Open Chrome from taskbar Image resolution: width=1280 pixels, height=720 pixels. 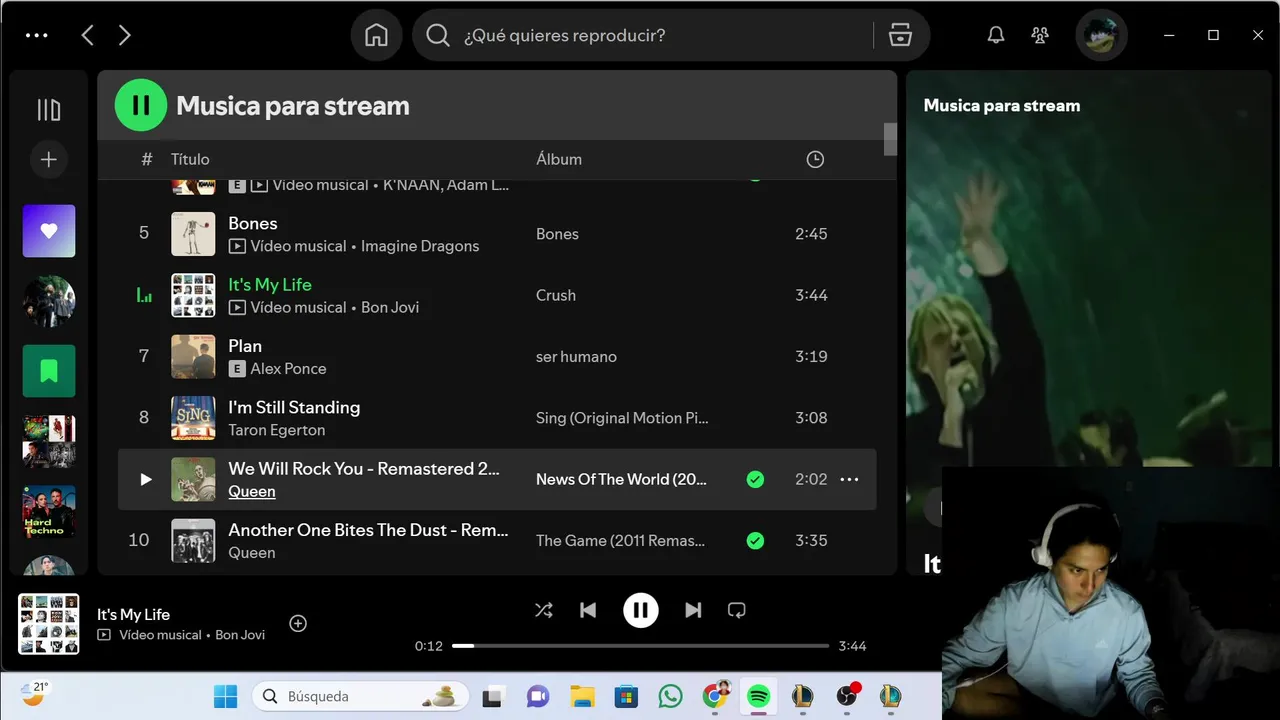[x=715, y=695]
